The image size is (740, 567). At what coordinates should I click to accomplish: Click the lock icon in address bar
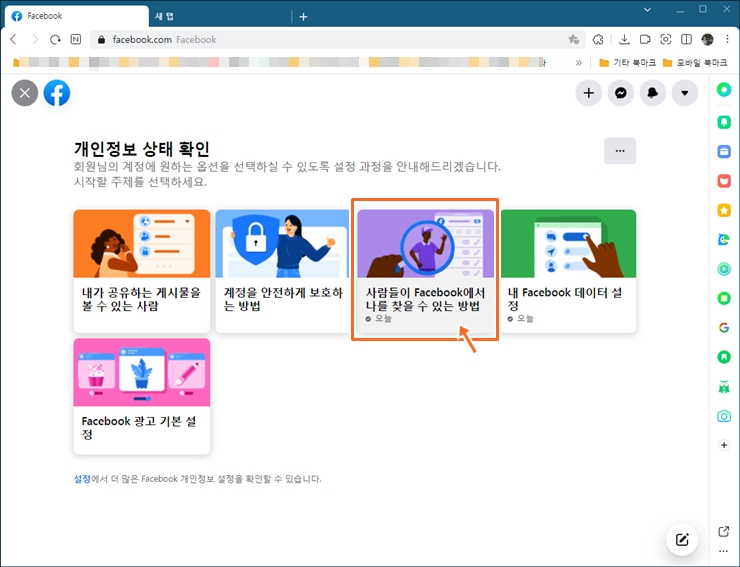click(x=101, y=40)
